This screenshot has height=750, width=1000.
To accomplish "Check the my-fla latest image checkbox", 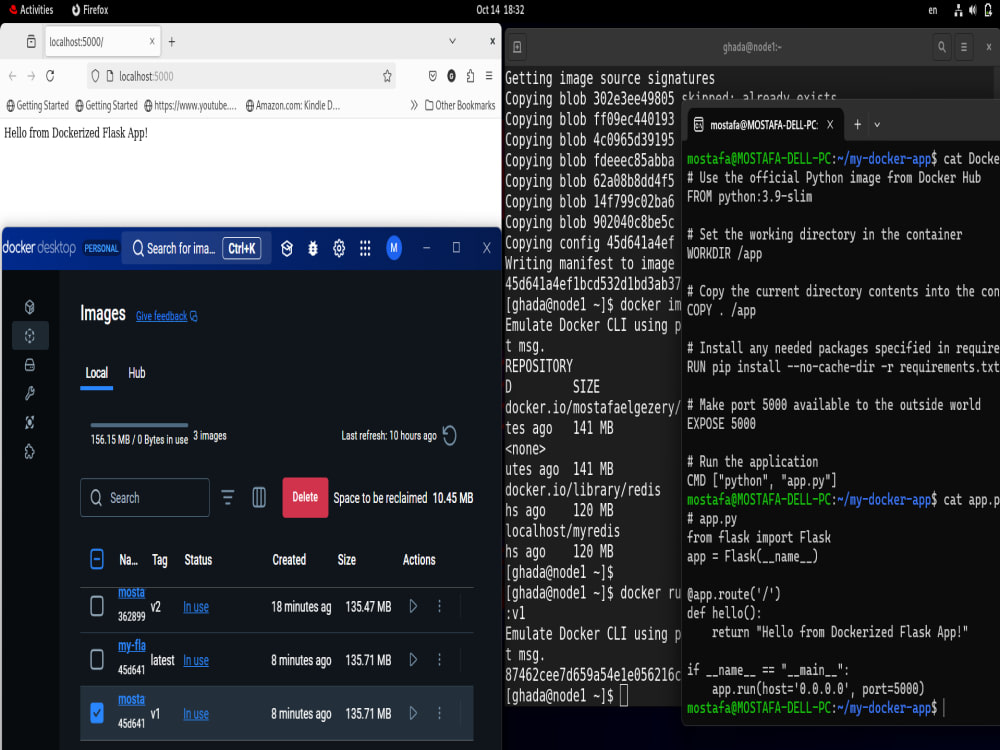I will (97, 659).
